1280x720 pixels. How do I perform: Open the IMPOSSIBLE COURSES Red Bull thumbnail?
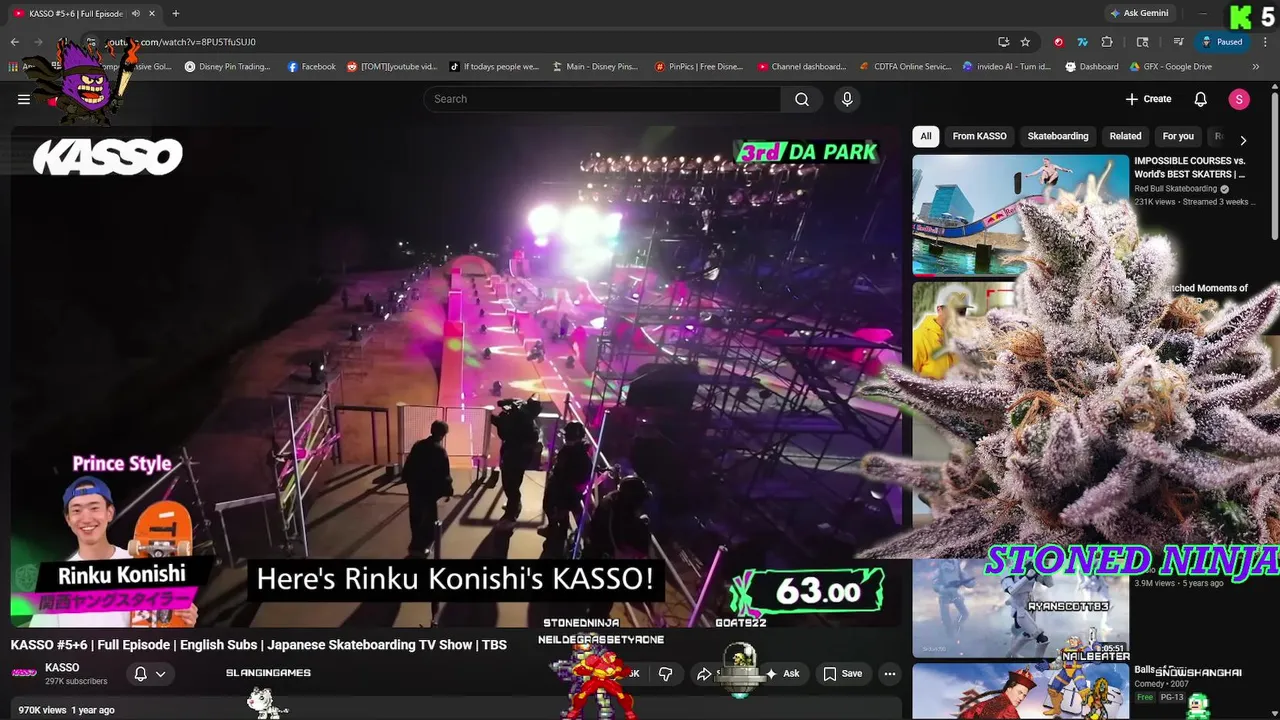click(x=1020, y=214)
